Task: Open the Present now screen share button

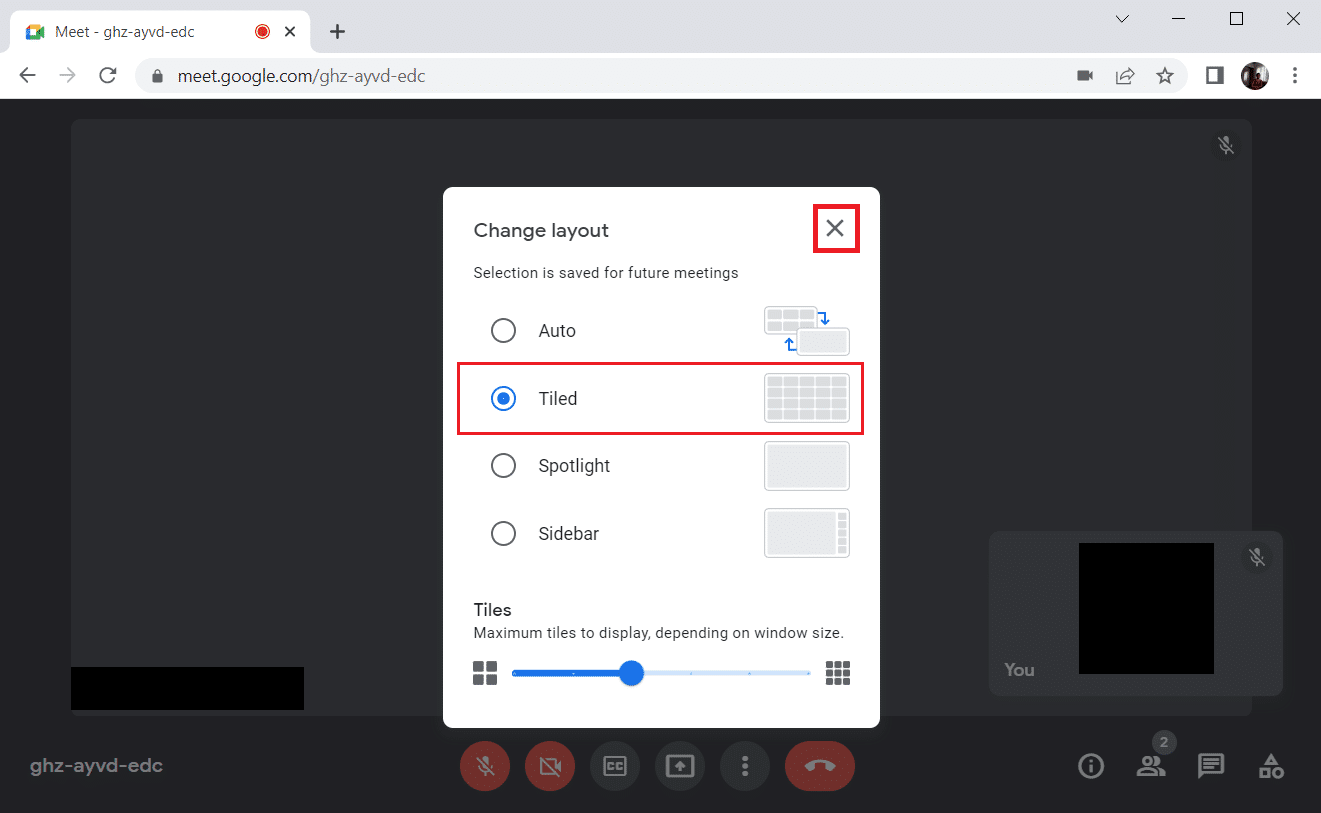Action: [680, 767]
